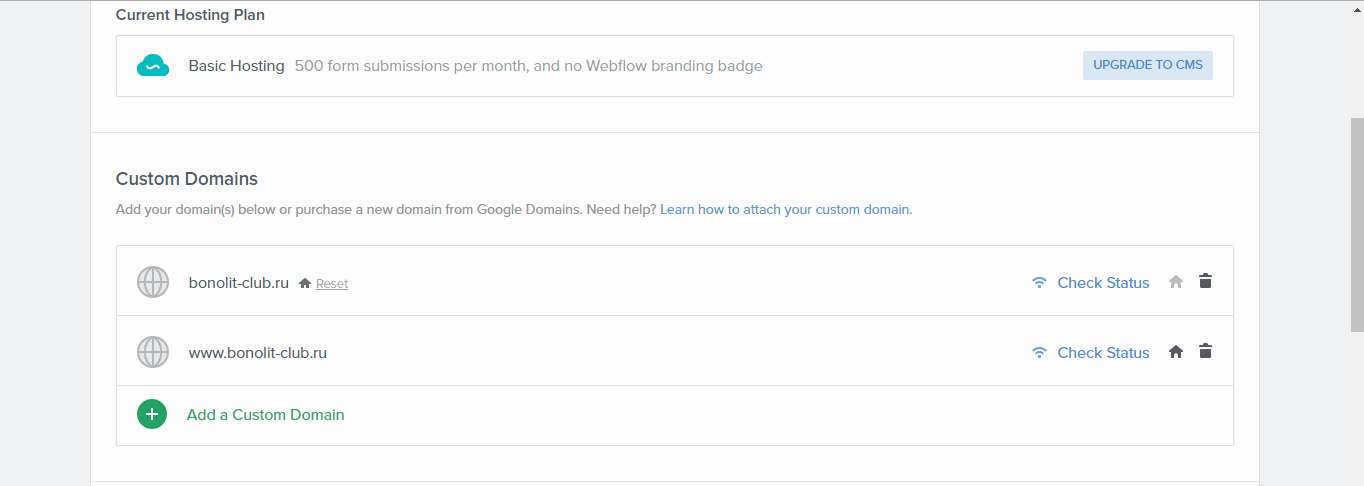Click the globe icon beside www.bonolit-club.ru
Screen dimensions: 1364x486
coord(153,352)
